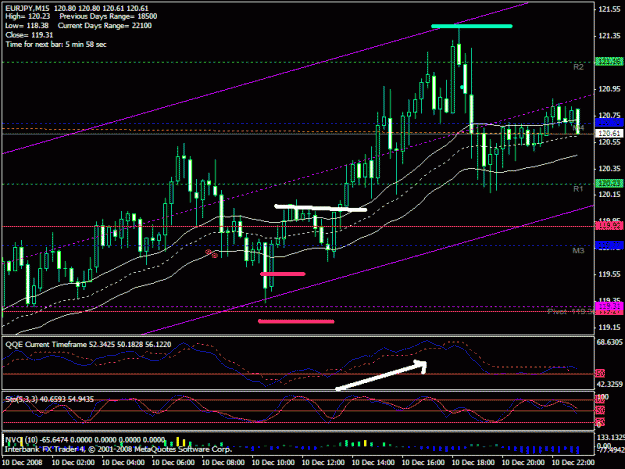Click the "Low= 118.38" readout
Image resolution: width=625 pixels, height=469 pixels.
coord(27,26)
